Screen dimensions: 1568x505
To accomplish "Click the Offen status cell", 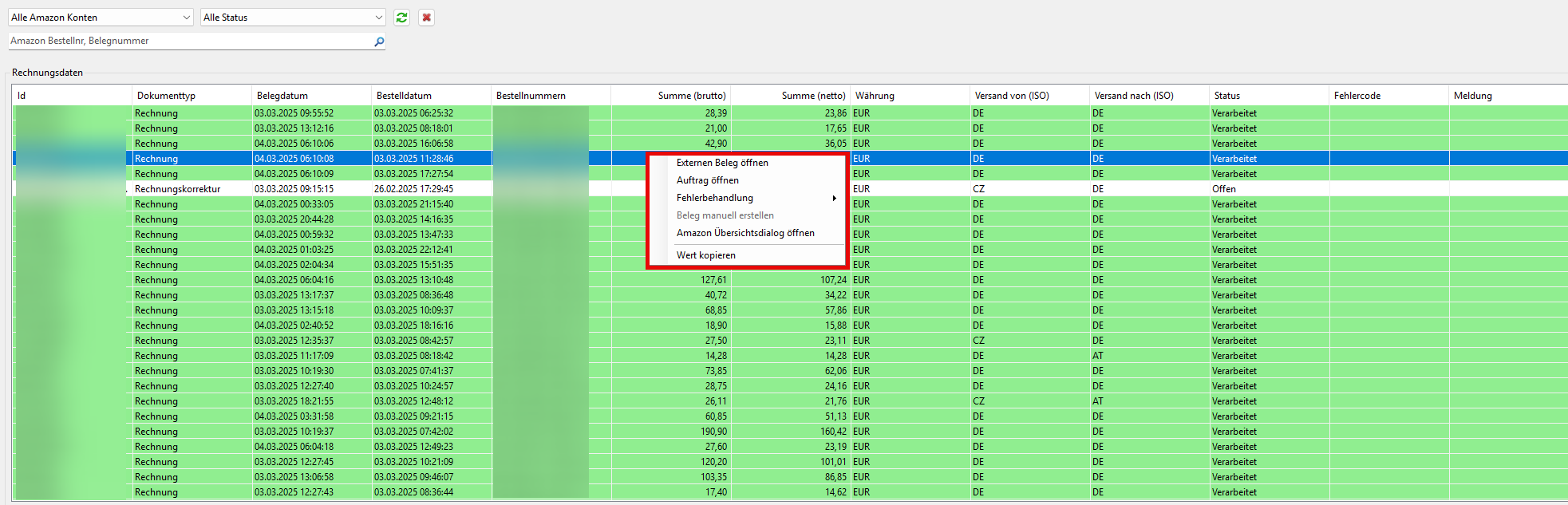I will [1223, 189].
